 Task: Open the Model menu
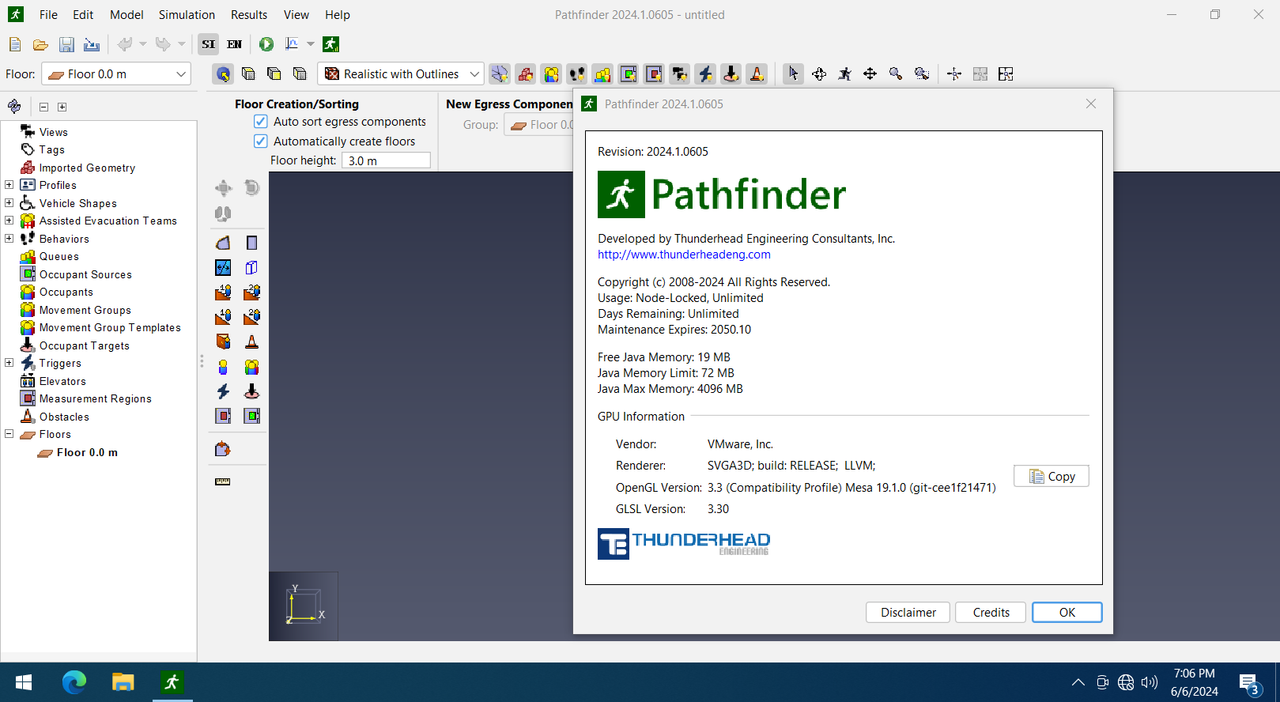(x=127, y=15)
